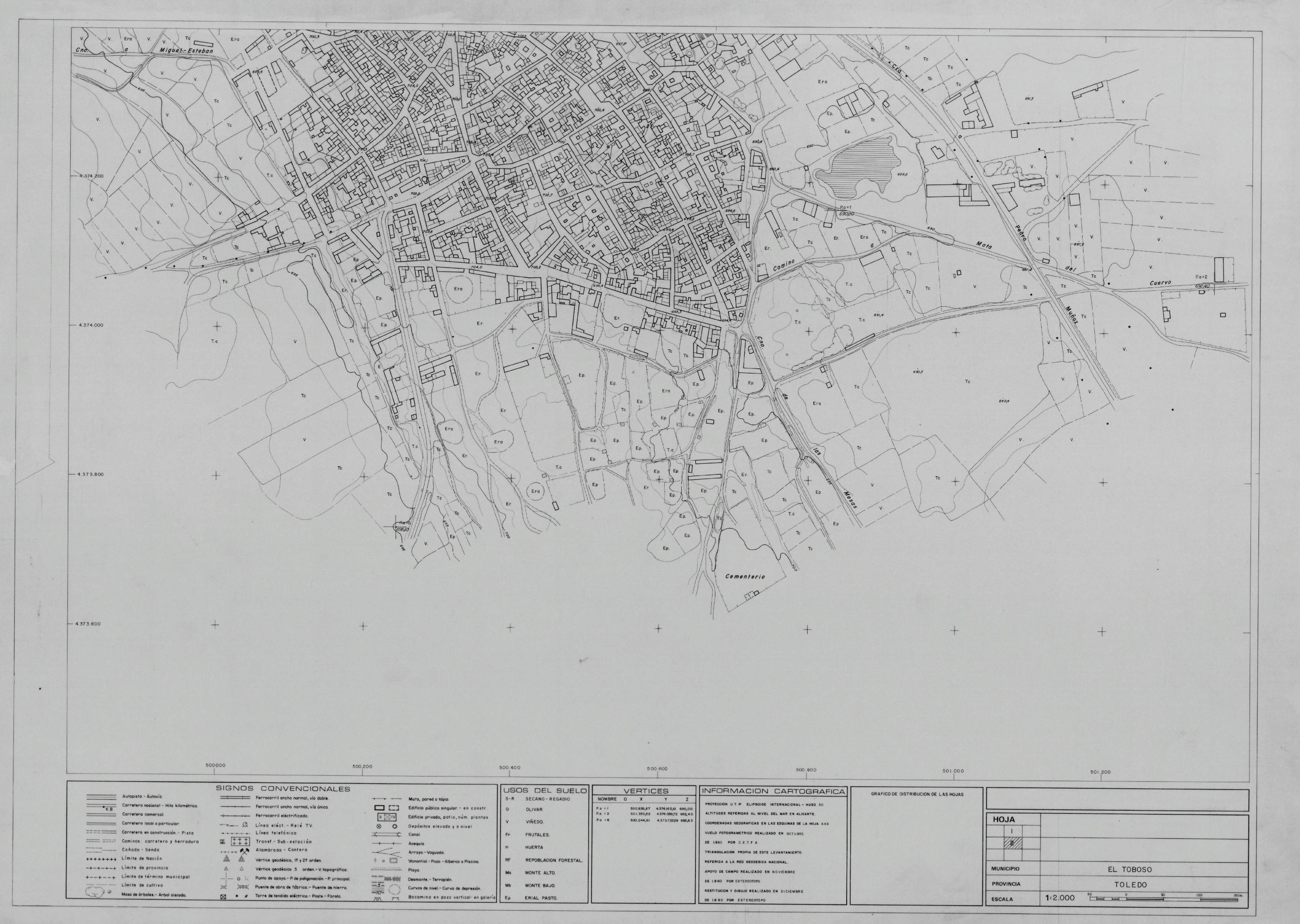Click the USOS DEL SUELO heading

tap(544, 791)
